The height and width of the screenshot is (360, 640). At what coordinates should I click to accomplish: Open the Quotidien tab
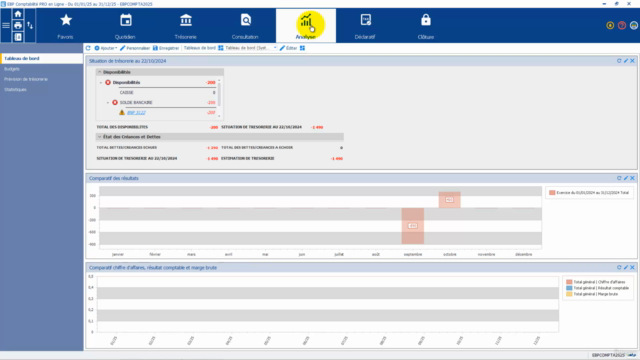pyautogui.click(x=125, y=26)
